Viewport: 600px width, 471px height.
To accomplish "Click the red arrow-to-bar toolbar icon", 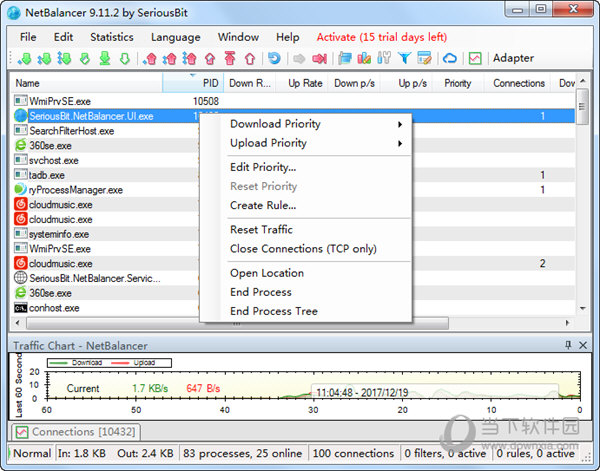I will tap(320, 59).
